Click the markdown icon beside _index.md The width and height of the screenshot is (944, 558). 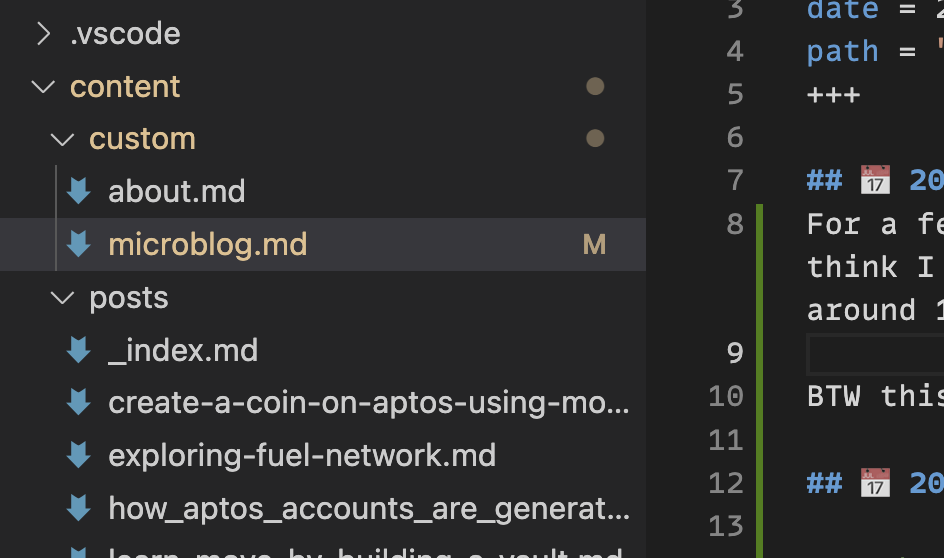pyautogui.click(x=78, y=350)
